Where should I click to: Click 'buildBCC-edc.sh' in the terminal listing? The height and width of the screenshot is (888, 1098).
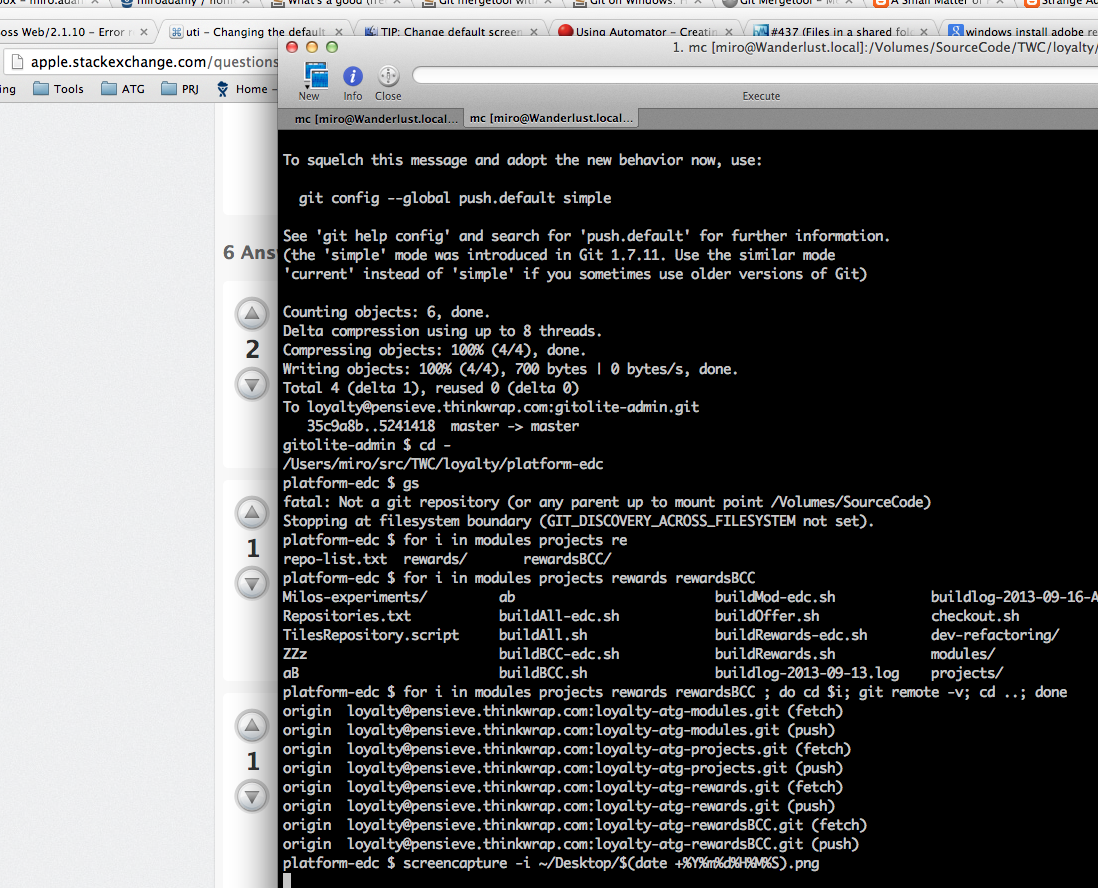(x=559, y=654)
